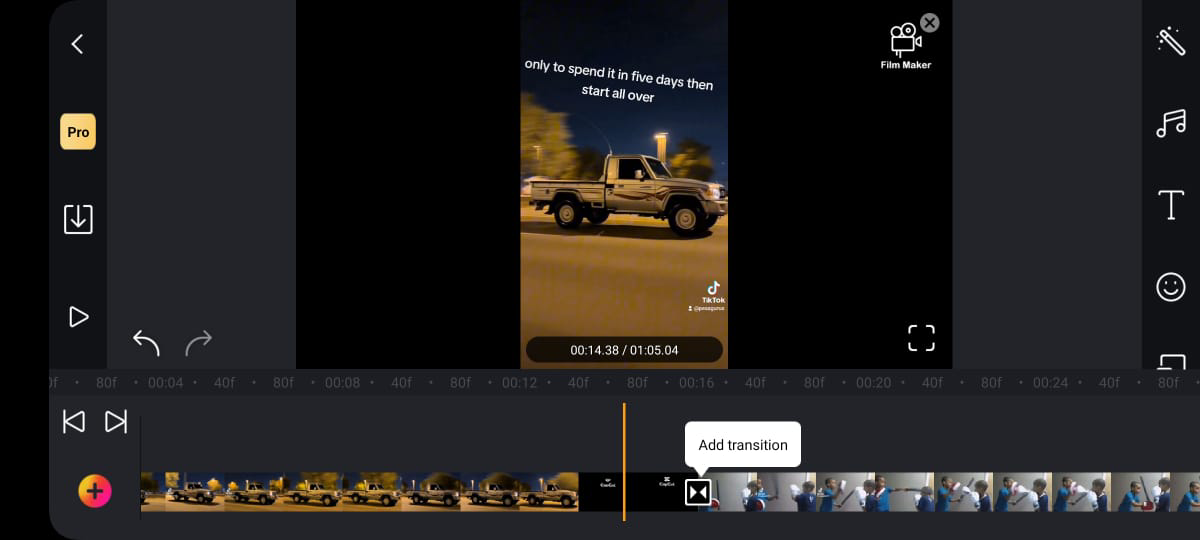Open the Text tool
The image size is (1200, 540).
1170,205
